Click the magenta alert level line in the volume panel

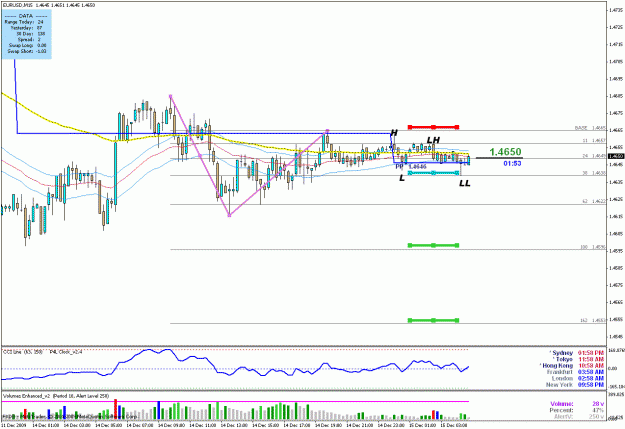(x=235, y=401)
